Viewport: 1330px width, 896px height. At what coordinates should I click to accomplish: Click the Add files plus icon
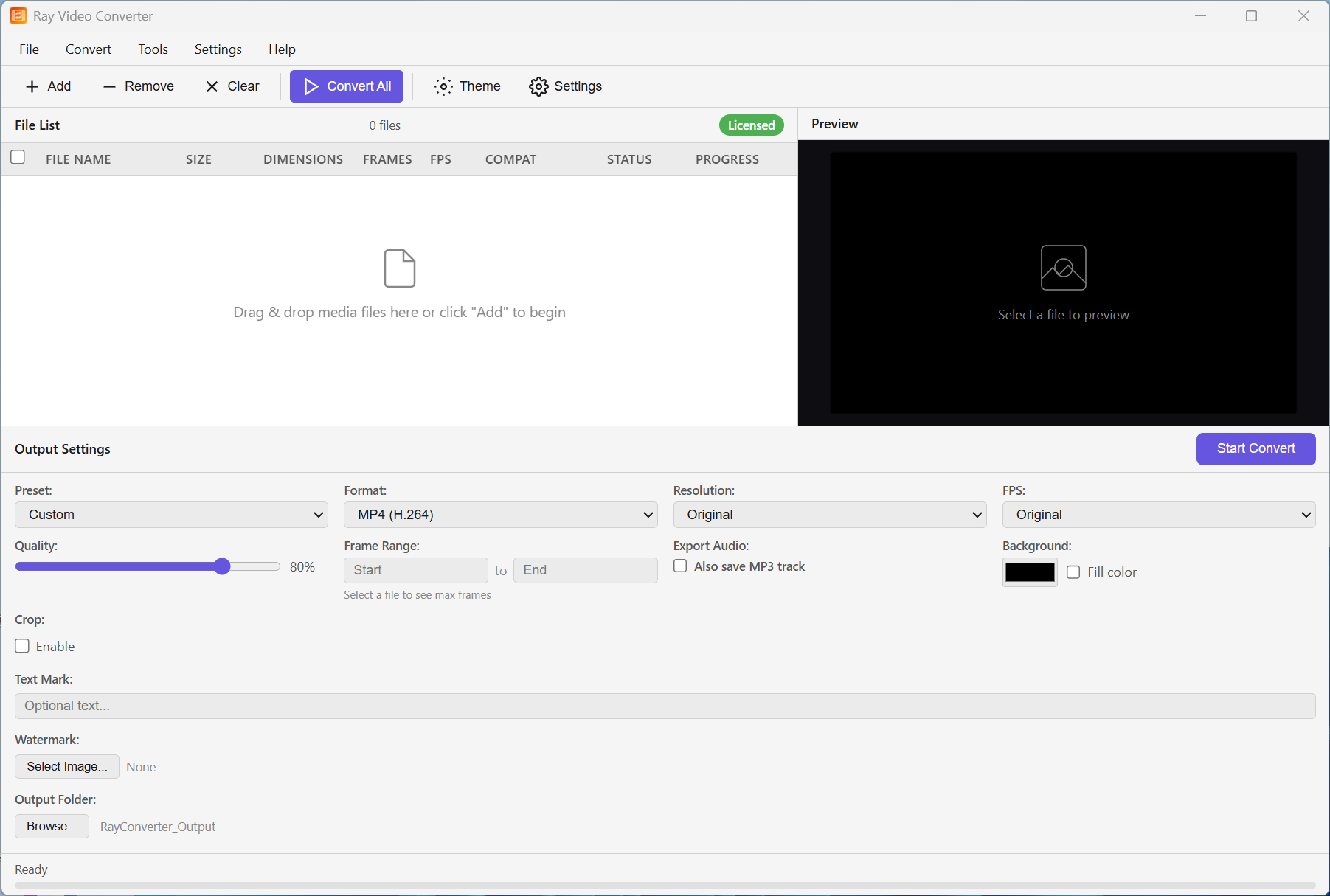(x=32, y=86)
